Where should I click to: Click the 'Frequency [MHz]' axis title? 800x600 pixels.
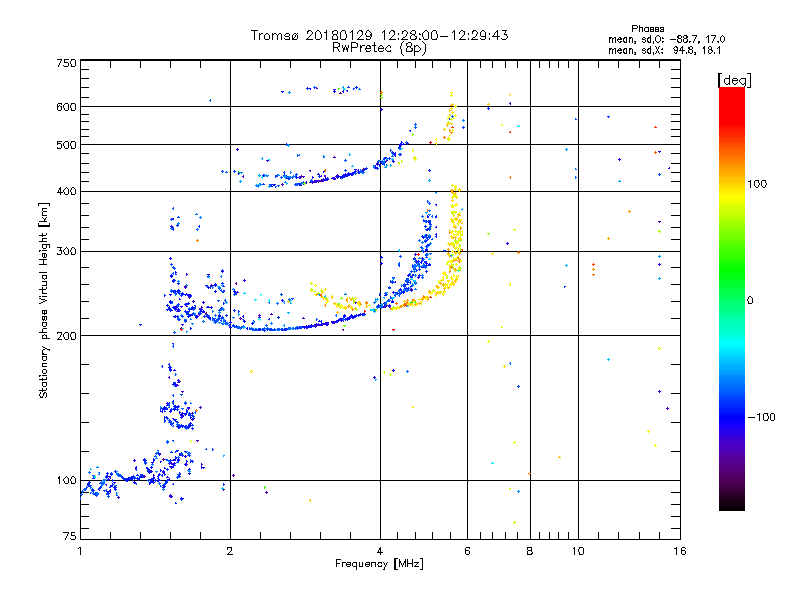point(379,564)
